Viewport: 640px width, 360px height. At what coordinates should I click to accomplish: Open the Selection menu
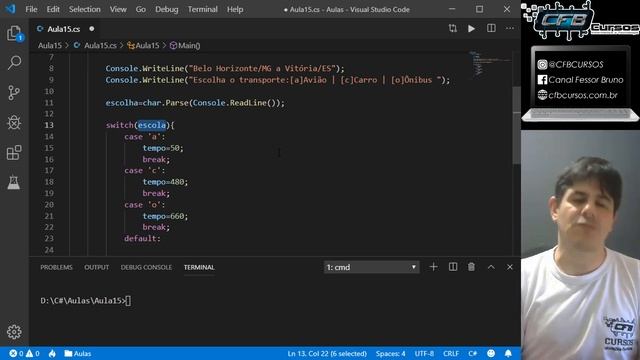(84, 9)
